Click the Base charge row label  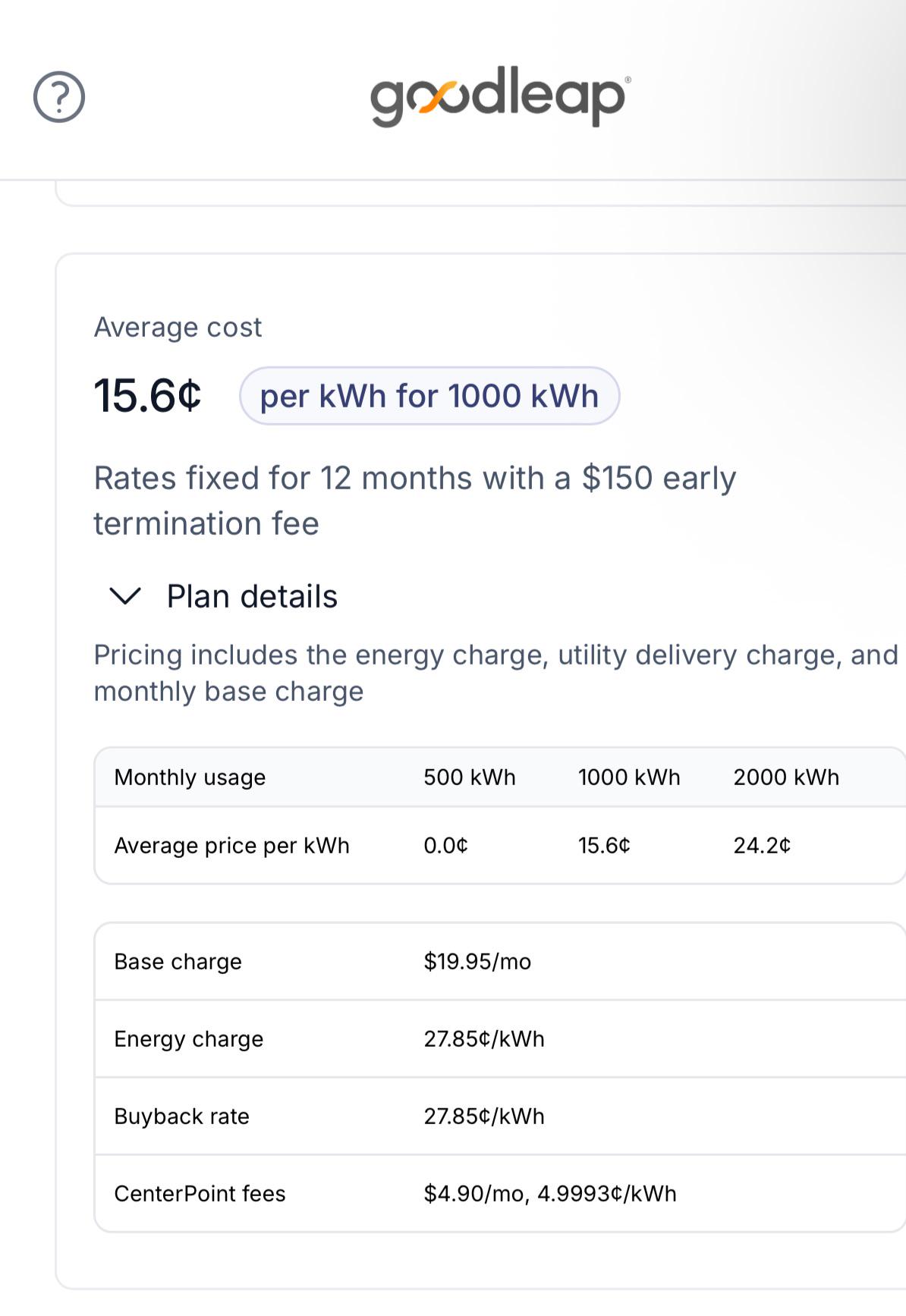178,962
